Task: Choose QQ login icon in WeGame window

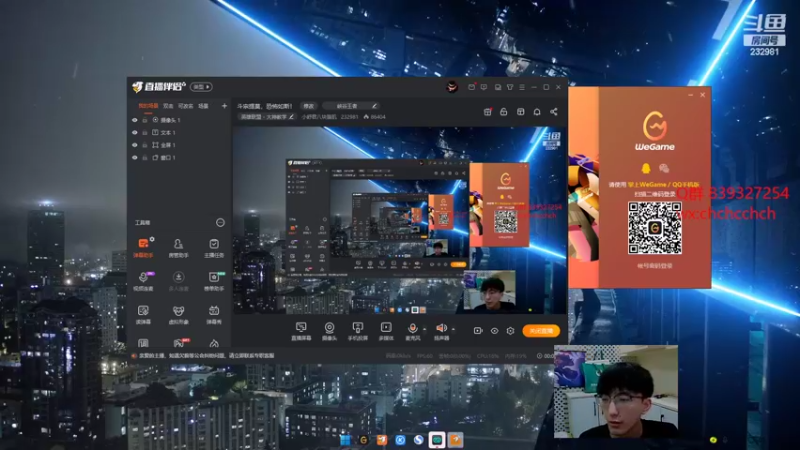Action: tap(646, 168)
